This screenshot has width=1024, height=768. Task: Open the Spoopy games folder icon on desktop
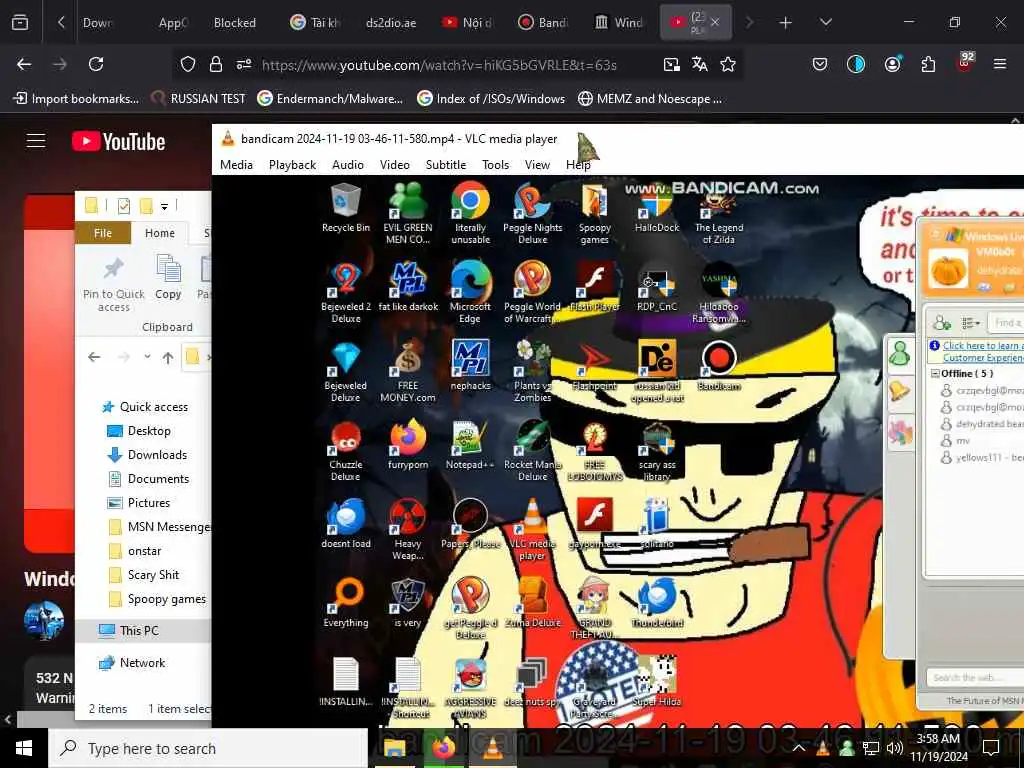pos(594,213)
